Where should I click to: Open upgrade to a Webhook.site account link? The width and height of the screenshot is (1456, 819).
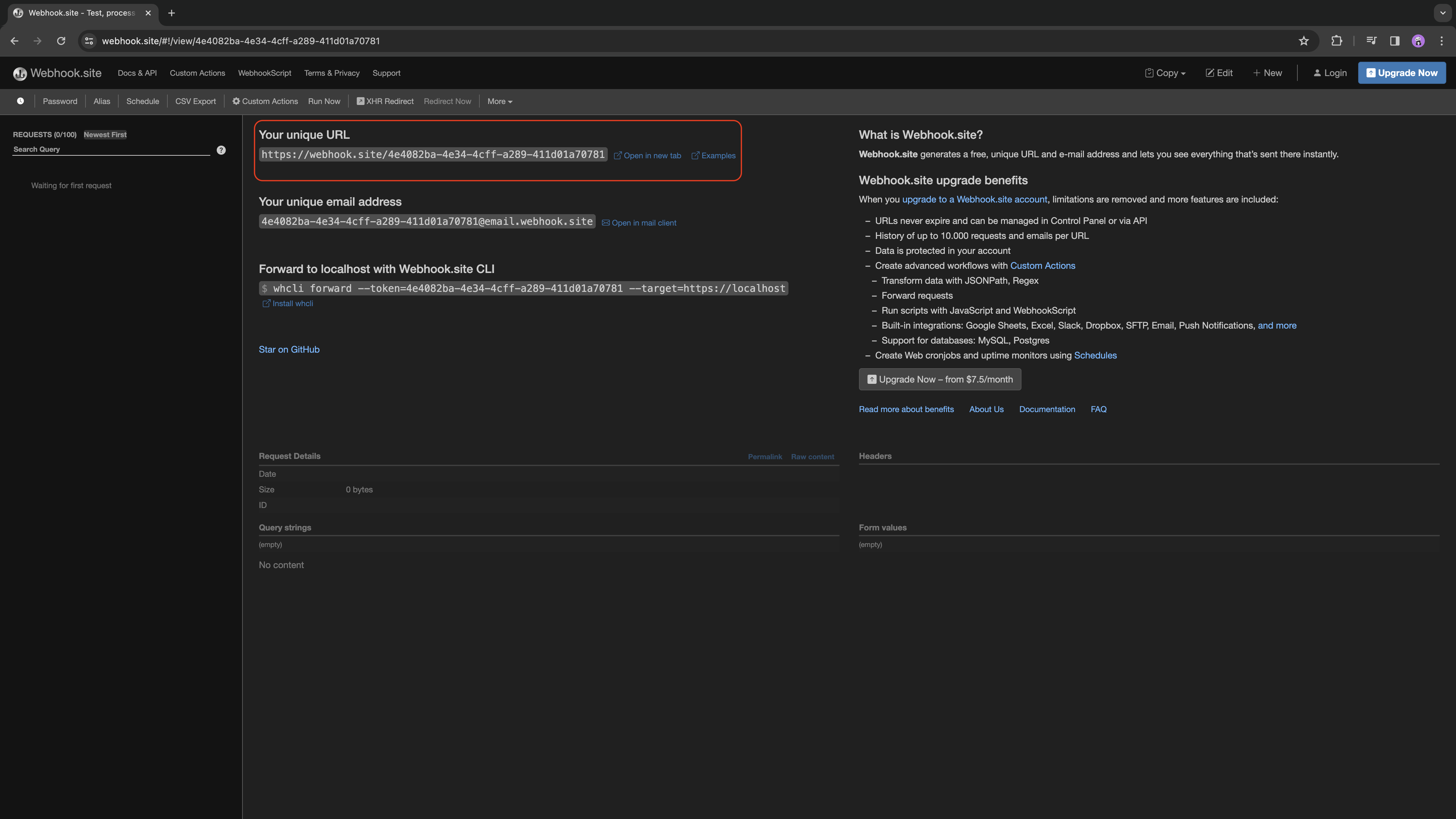point(974,200)
